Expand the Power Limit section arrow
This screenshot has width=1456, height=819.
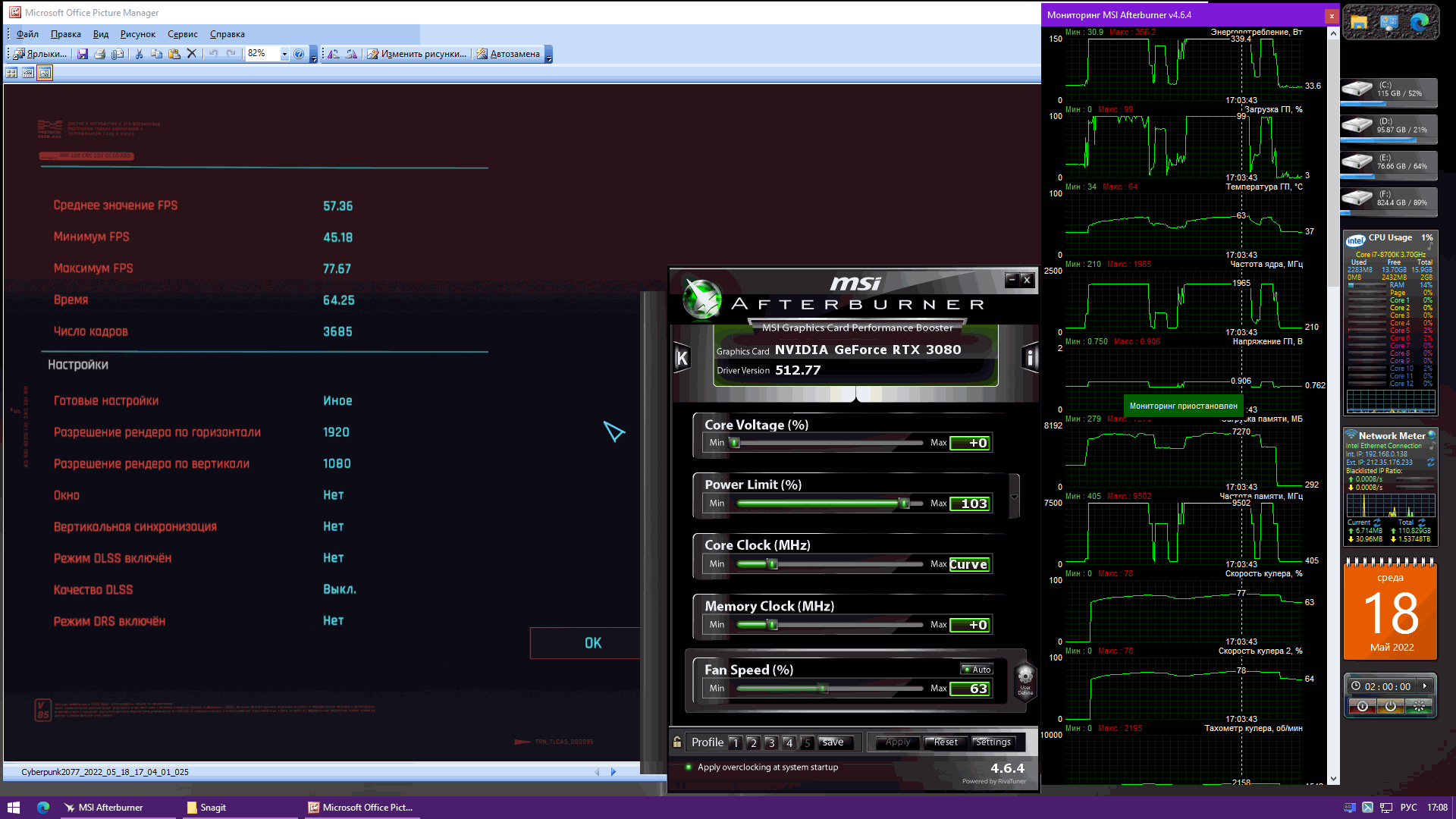tap(1014, 497)
